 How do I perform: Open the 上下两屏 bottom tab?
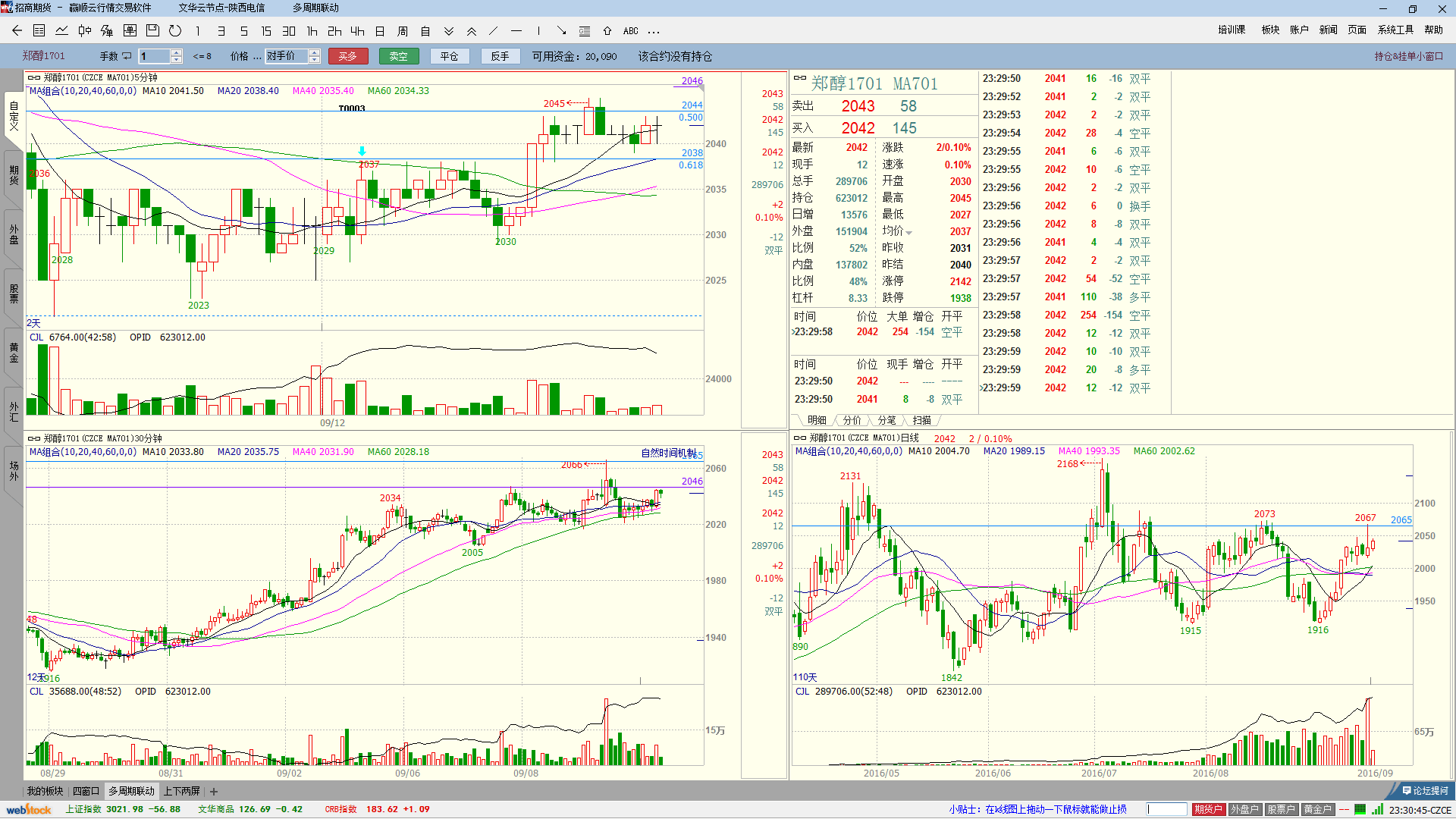(182, 791)
